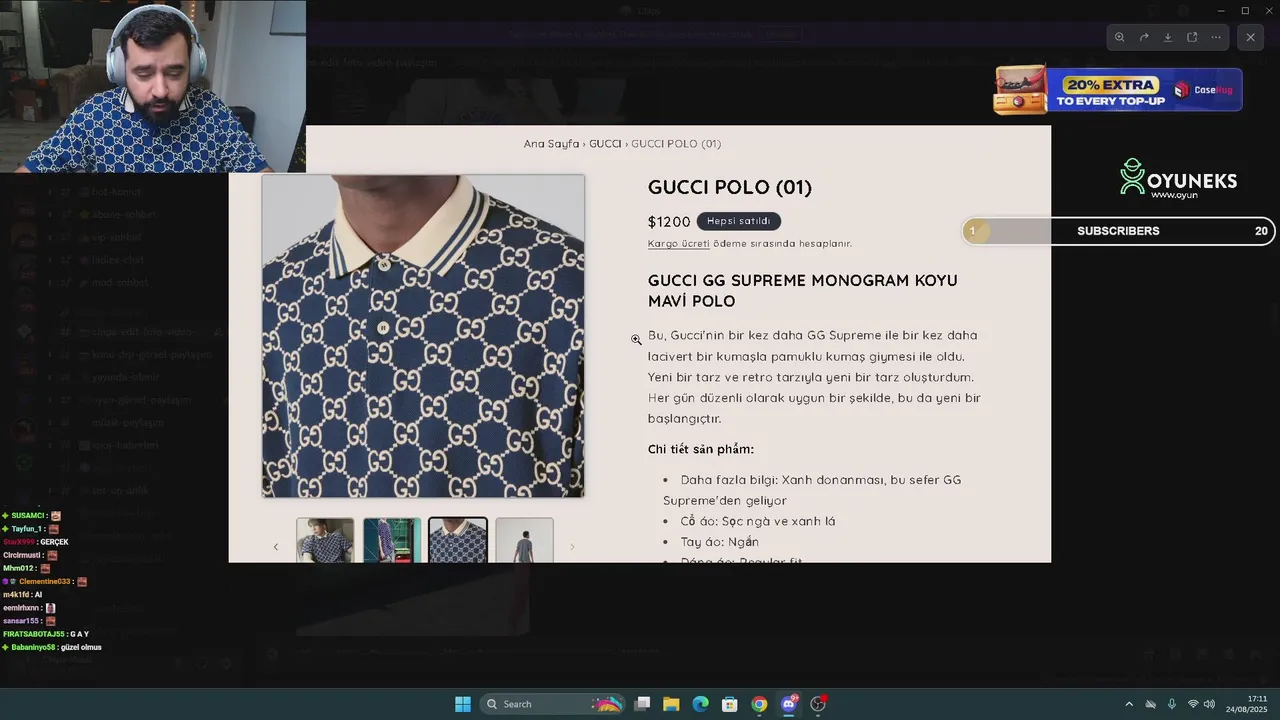
Task: Click 'Cổ áo: Sọc ngà ve xanh lá' bullet
Action: coord(758,521)
